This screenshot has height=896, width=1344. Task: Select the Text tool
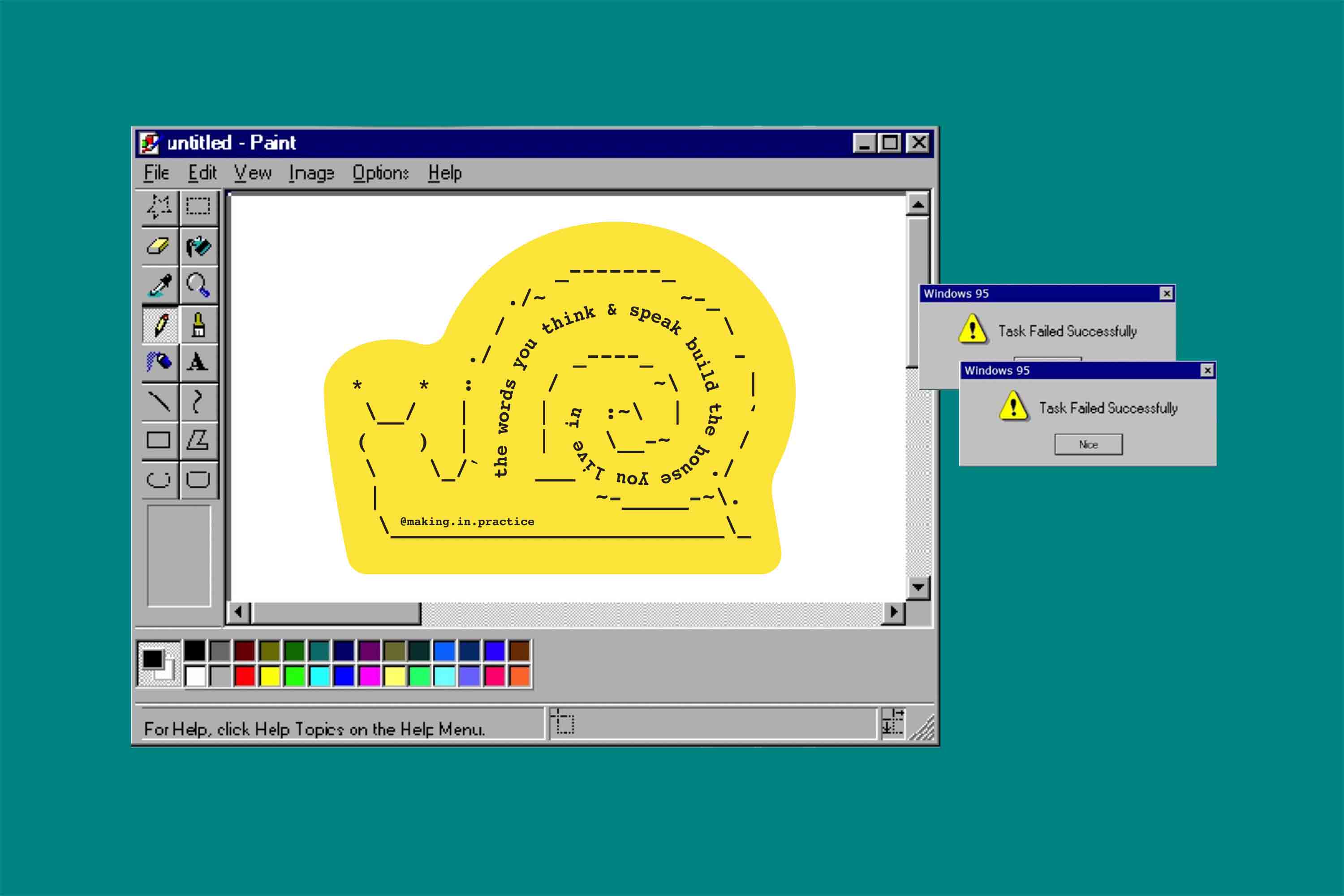[198, 362]
